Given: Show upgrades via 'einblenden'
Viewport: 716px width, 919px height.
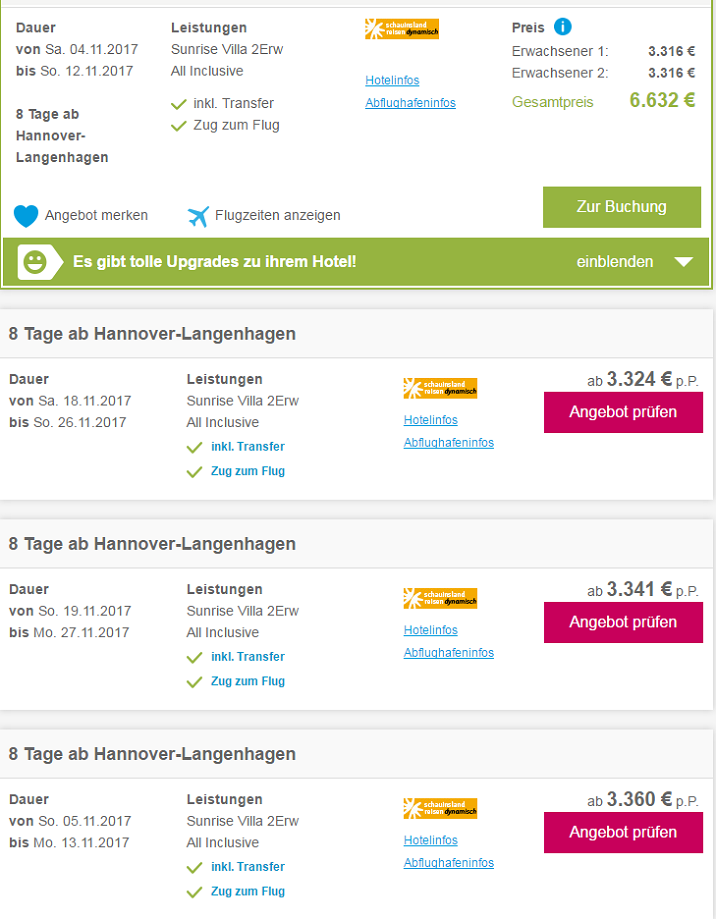Looking at the screenshot, I should tap(615, 262).
